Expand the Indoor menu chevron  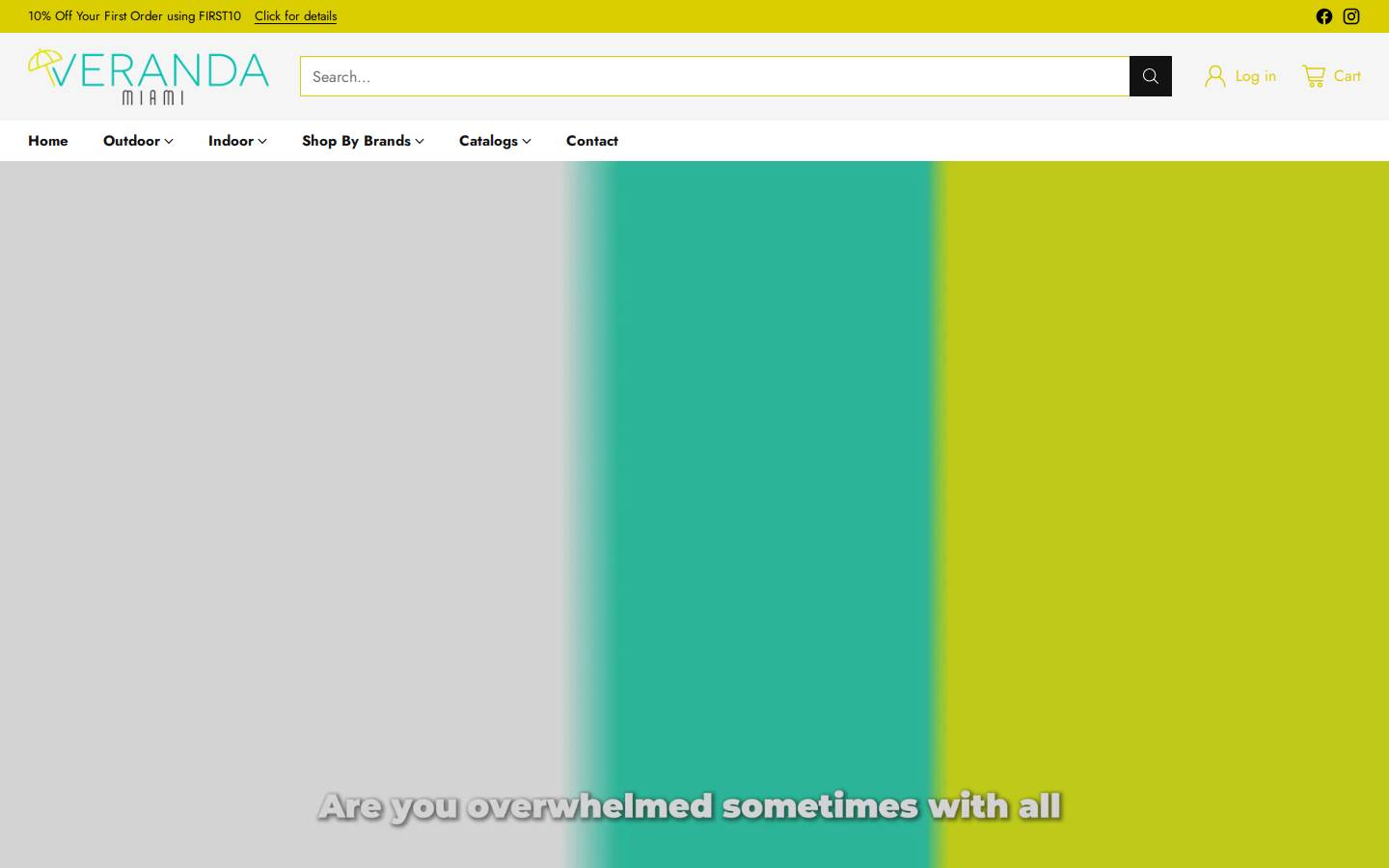(262, 141)
